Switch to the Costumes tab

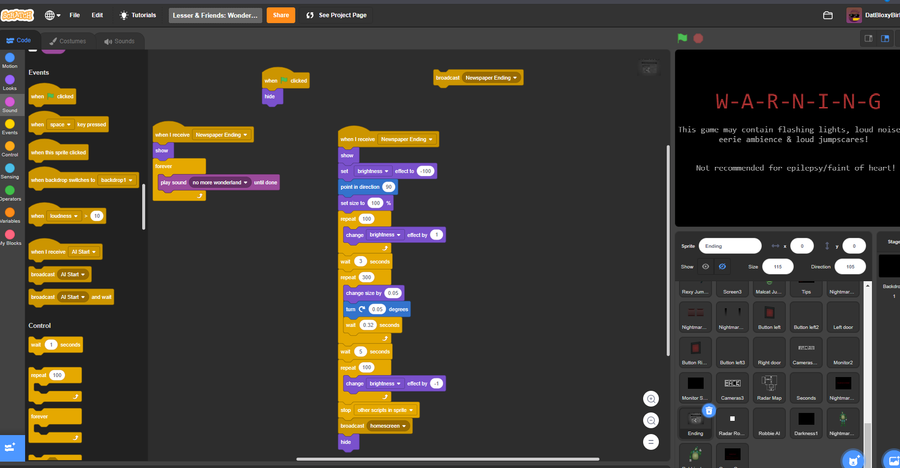tap(68, 41)
